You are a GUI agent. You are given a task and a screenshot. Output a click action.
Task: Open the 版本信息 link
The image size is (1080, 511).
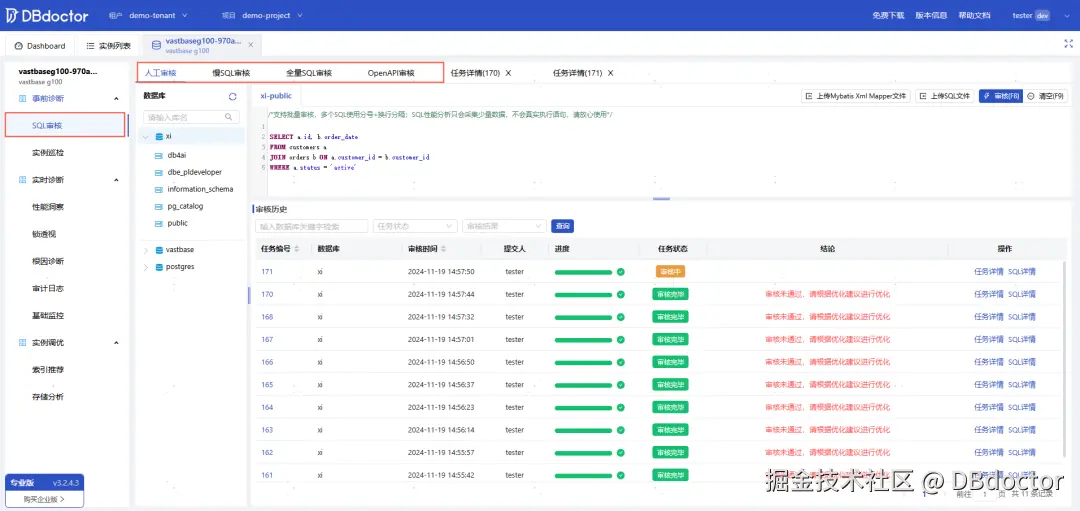point(931,15)
